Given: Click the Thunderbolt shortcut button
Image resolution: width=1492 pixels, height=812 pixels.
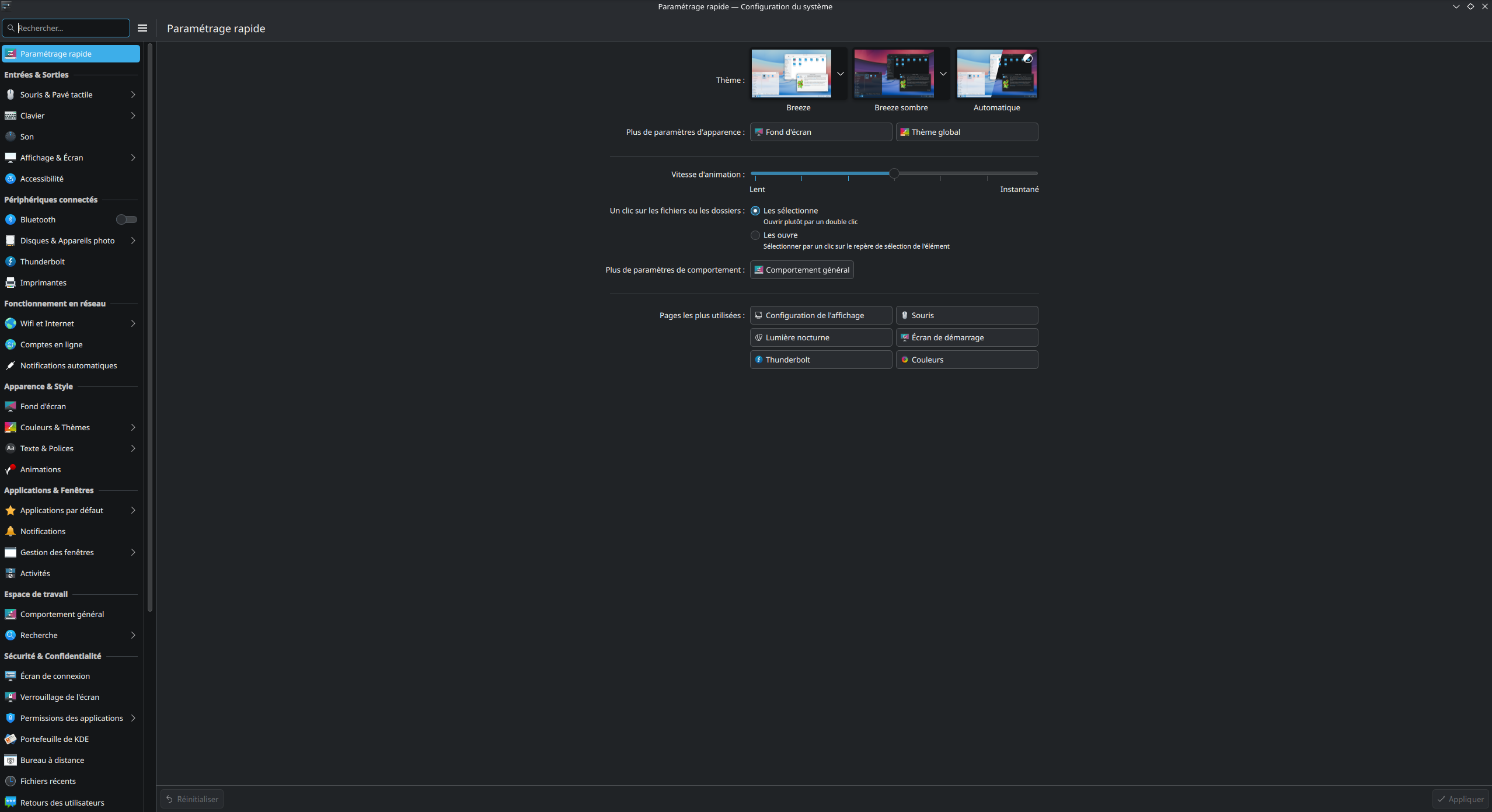Looking at the screenshot, I should [821, 360].
